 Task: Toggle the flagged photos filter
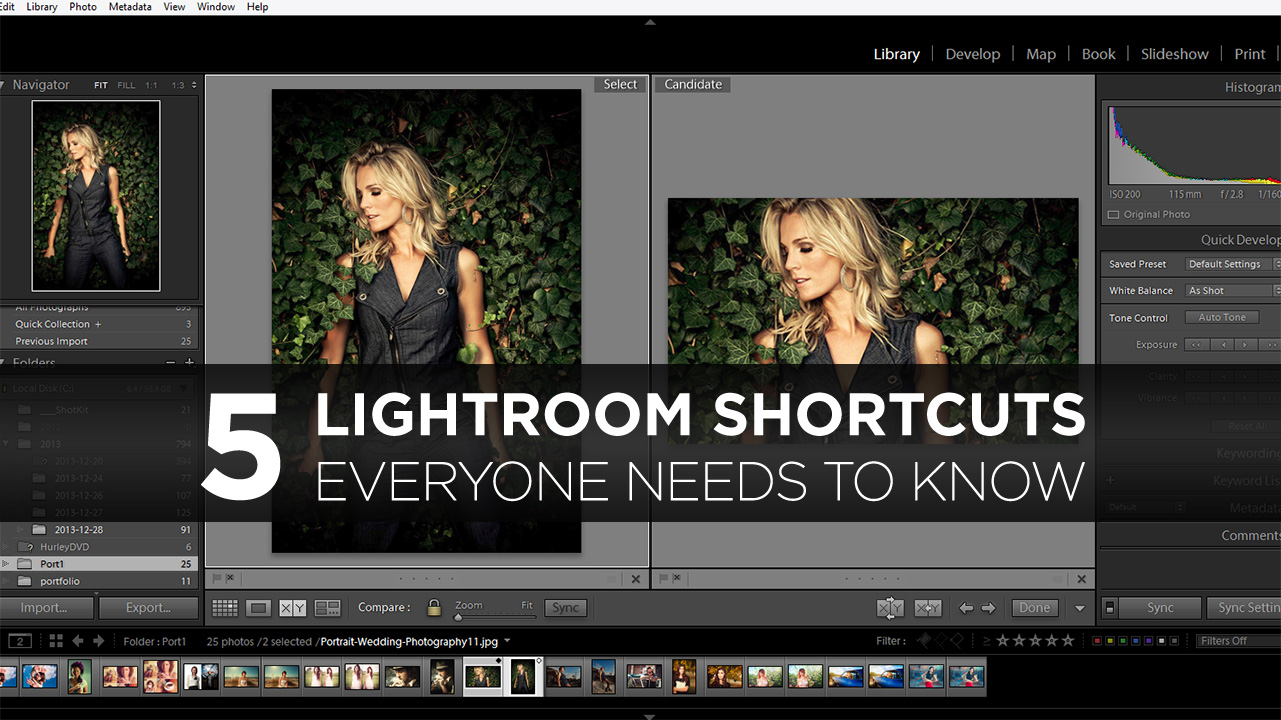pyautogui.click(x=922, y=641)
